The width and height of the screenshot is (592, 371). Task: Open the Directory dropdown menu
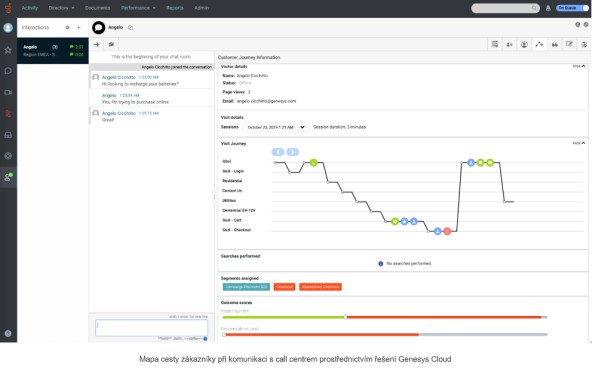pyautogui.click(x=61, y=8)
